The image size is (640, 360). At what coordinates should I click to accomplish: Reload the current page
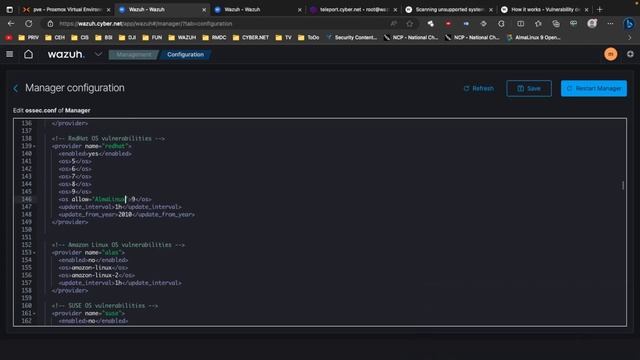(x=29, y=24)
